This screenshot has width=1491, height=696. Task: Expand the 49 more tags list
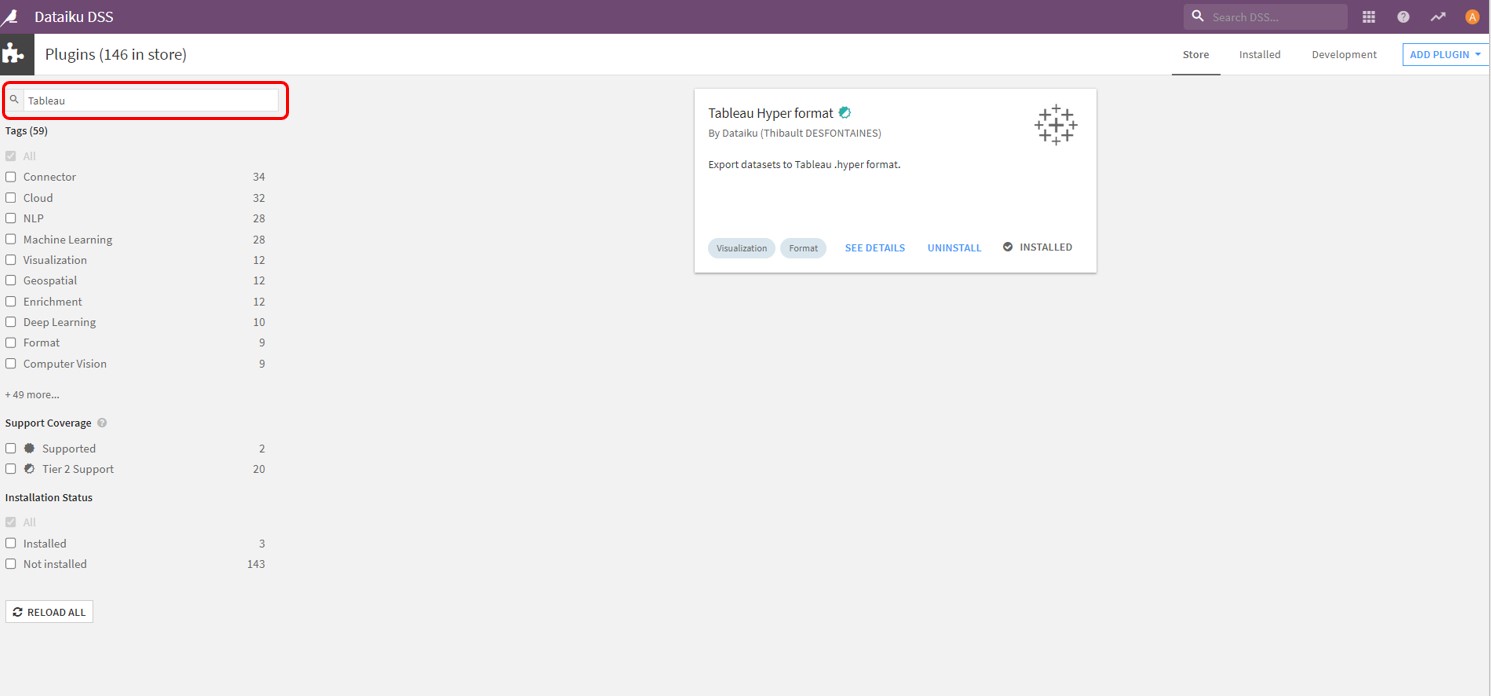click(32, 395)
